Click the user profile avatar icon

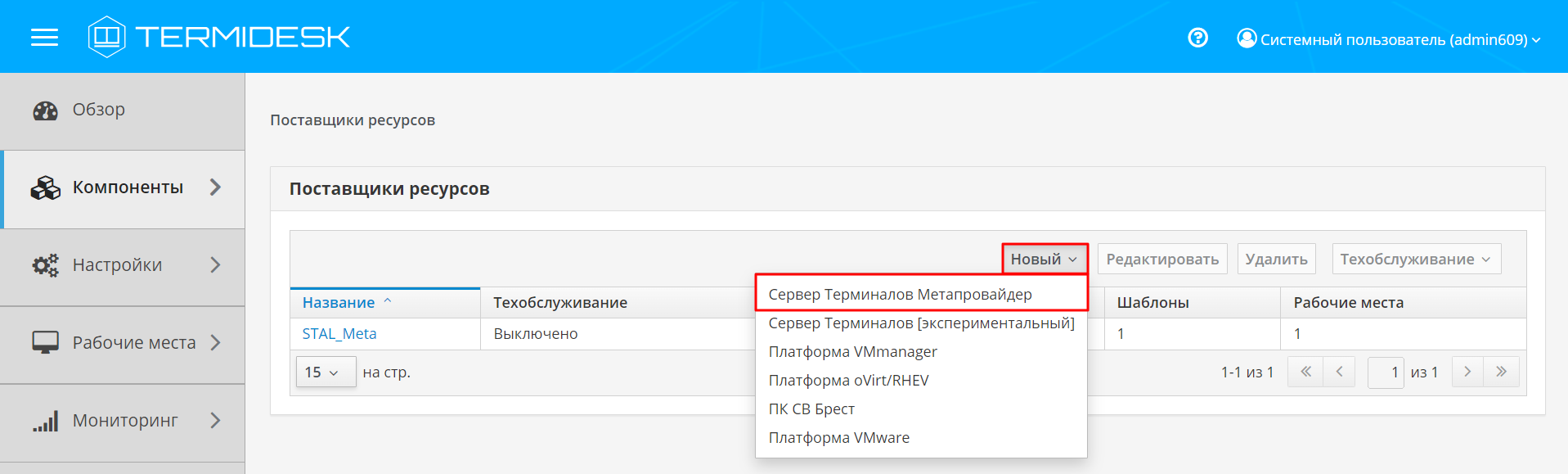[x=1247, y=38]
